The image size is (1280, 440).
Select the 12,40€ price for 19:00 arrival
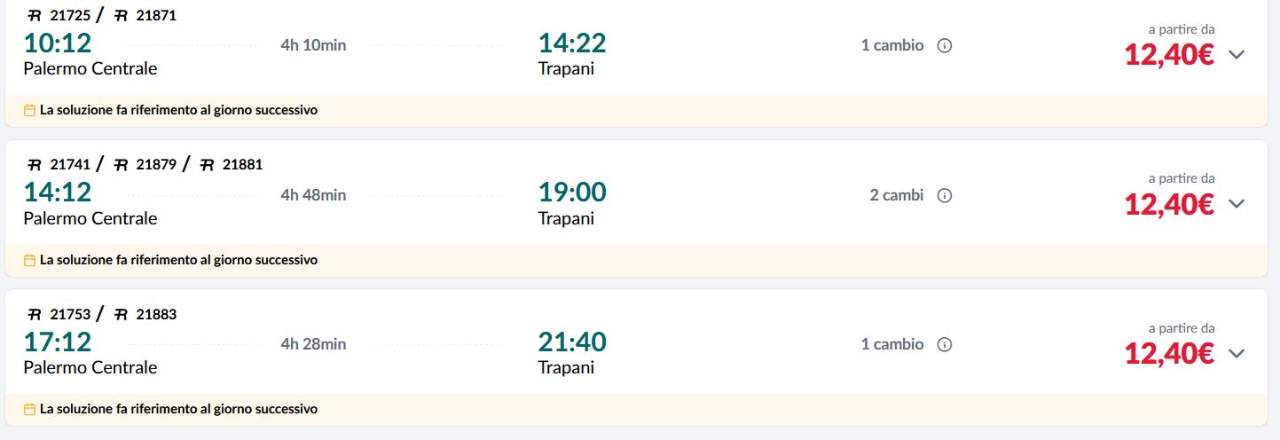tap(1169, 204)
